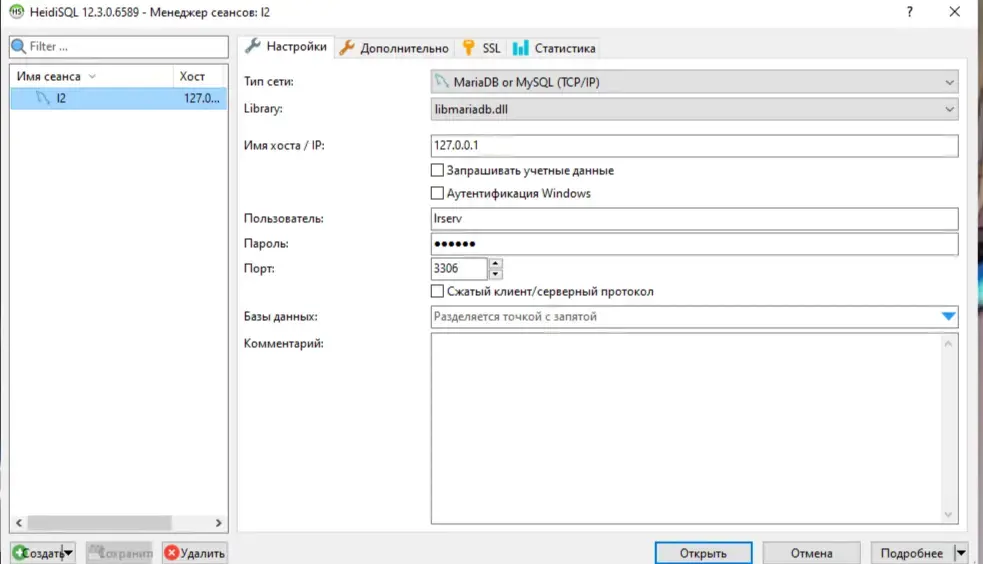Select the l2 session row
This screenshot has height=564, width=983.
(x=118, y=98)
